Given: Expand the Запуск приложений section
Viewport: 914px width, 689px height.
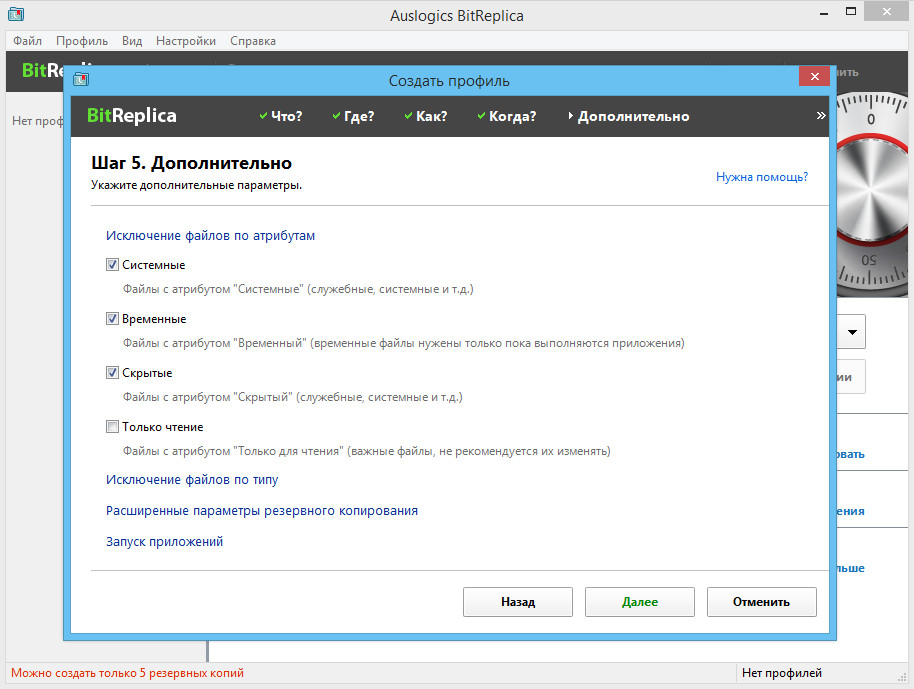Looking at the screenshot, I should pyautogui.click(x=164, y=542).
